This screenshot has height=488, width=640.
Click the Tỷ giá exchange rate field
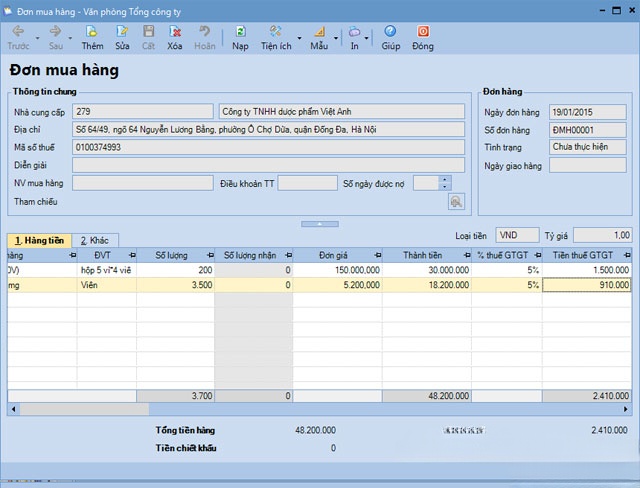603,235
